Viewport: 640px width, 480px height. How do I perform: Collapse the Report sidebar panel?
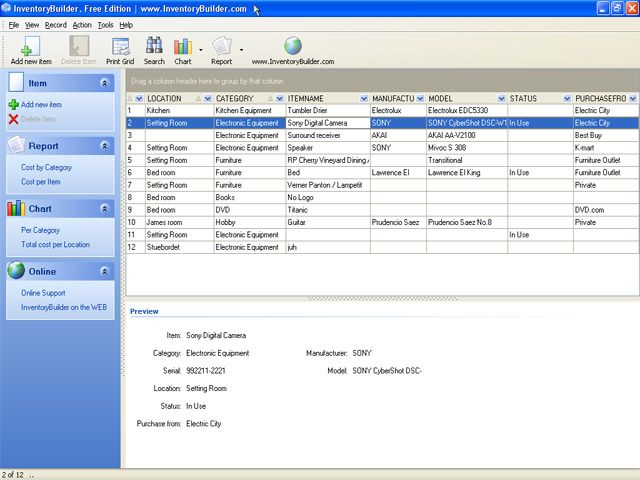pyautogui.click(x=104, y=146)
